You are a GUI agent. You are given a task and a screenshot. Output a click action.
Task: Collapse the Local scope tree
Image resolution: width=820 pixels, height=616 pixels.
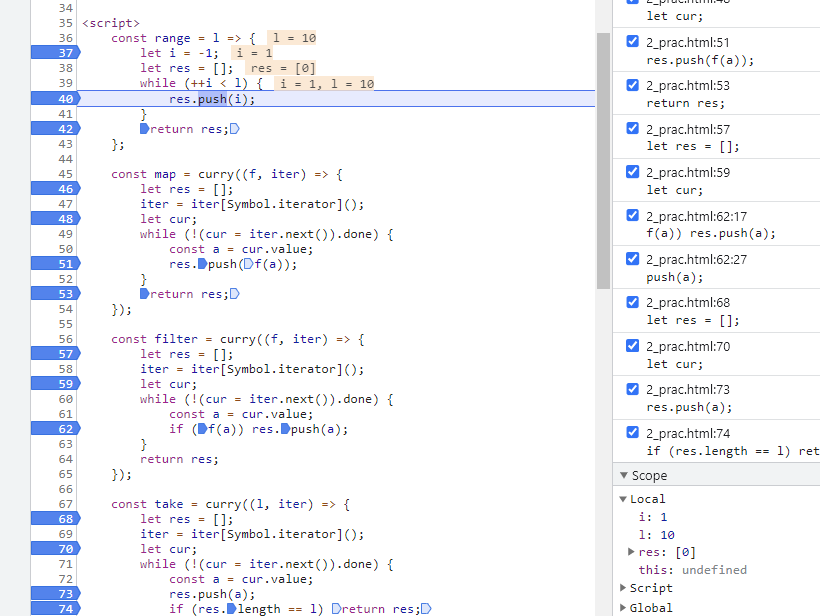(x=623, y=499)
